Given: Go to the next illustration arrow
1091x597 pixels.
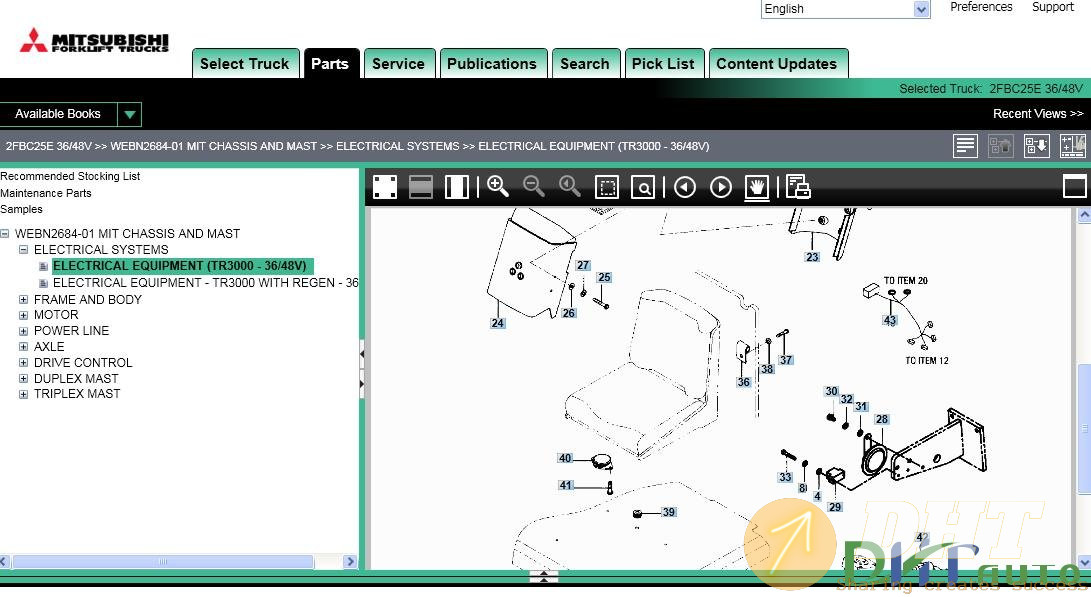Looking at the screenshot, I should 720,187.
